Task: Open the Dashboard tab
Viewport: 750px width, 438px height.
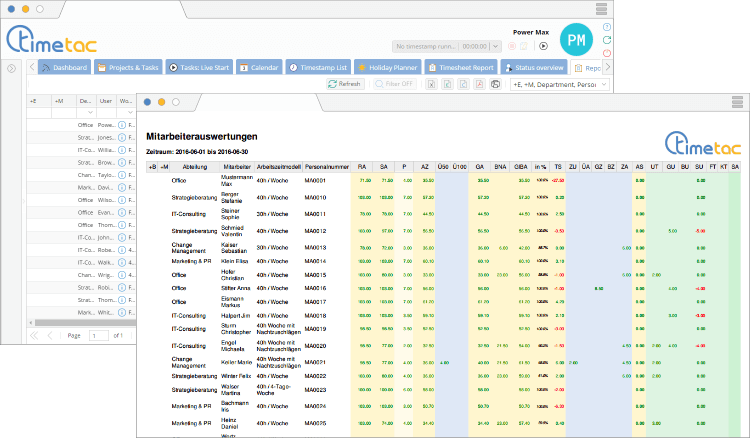Action: pyautogui.click(x=65, y=67)
